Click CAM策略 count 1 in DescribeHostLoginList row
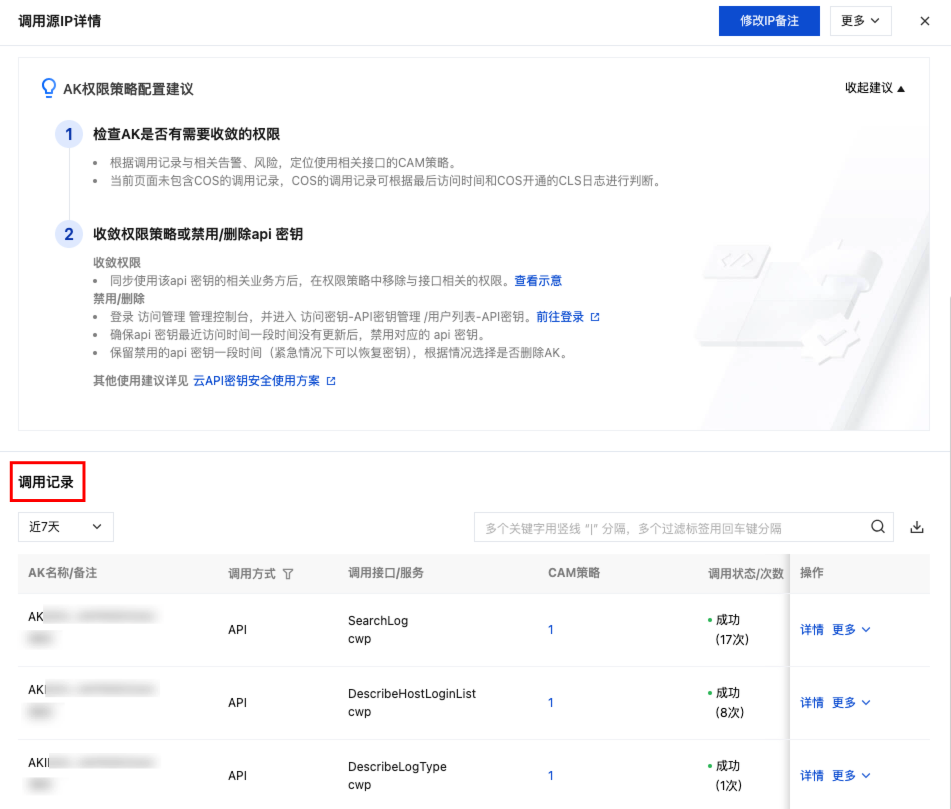This screenshot has height=809, width=951. coord(551,702)
